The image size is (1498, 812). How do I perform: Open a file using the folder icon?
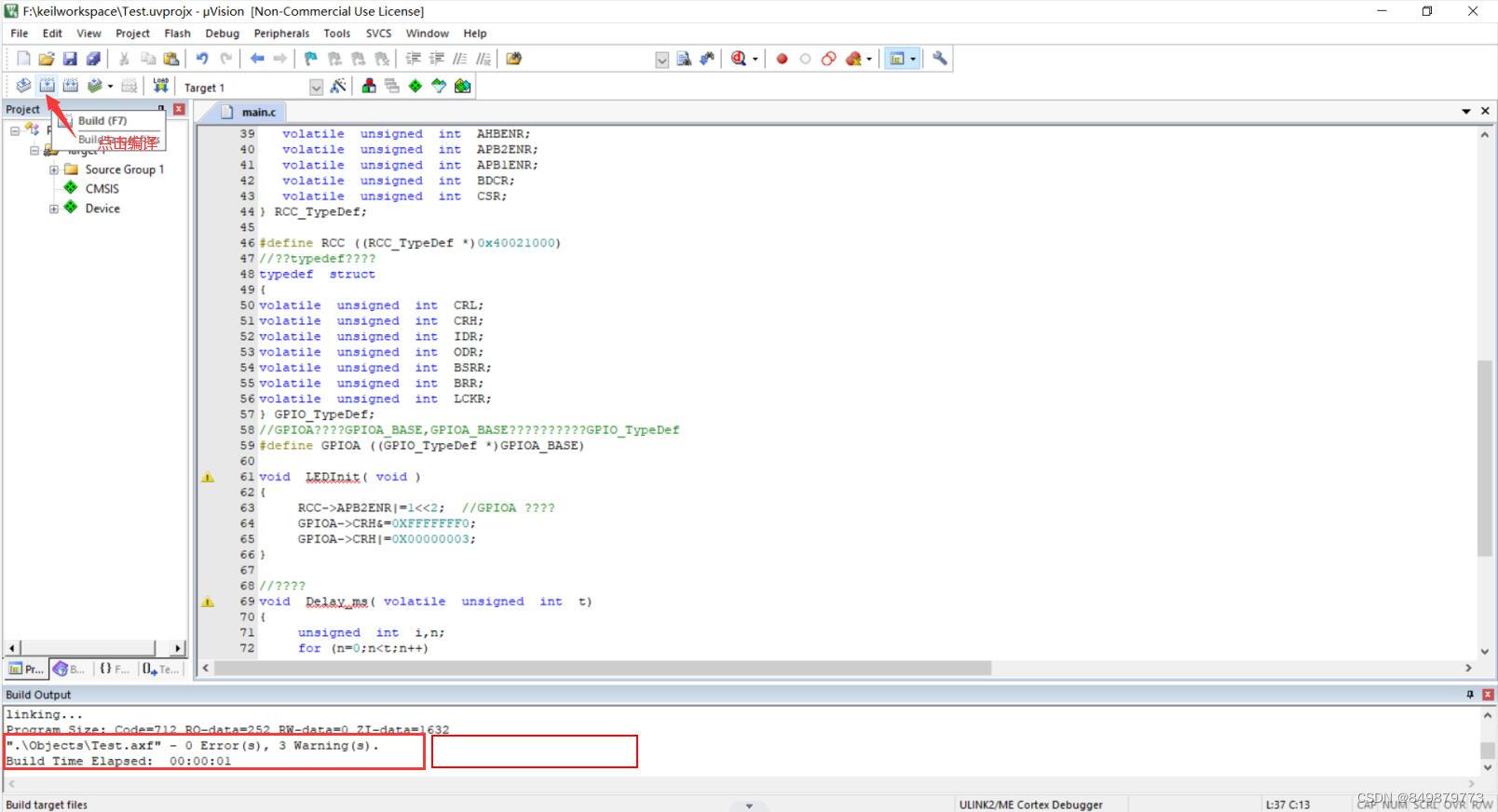[46, 59]
